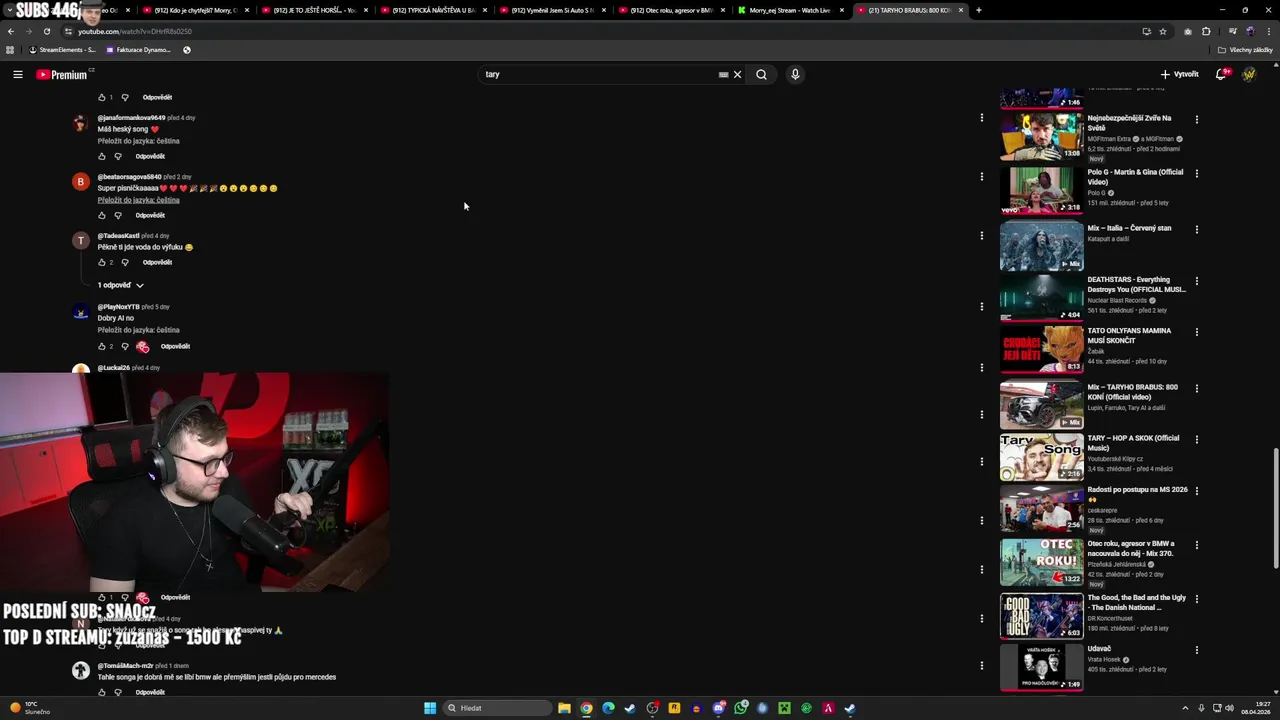Screen dimensions: 1280x720
Task: Open Vrata Hosek's "Udavač" video
Action: (x=1041, y=668)
